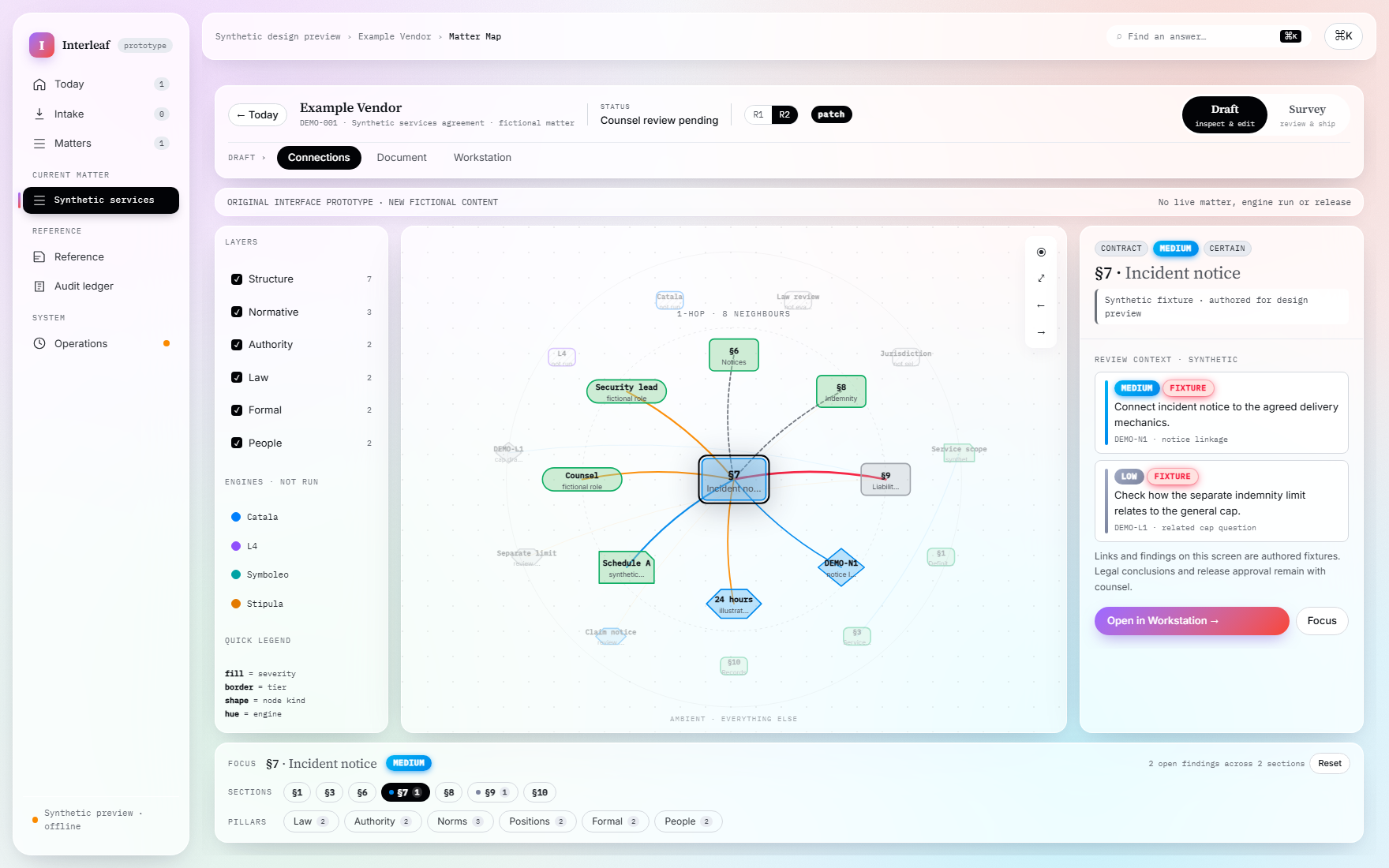This screenshot has height=868, width=1389.
Task: Select the Schedule A node
Action: [x=627, y=567]
